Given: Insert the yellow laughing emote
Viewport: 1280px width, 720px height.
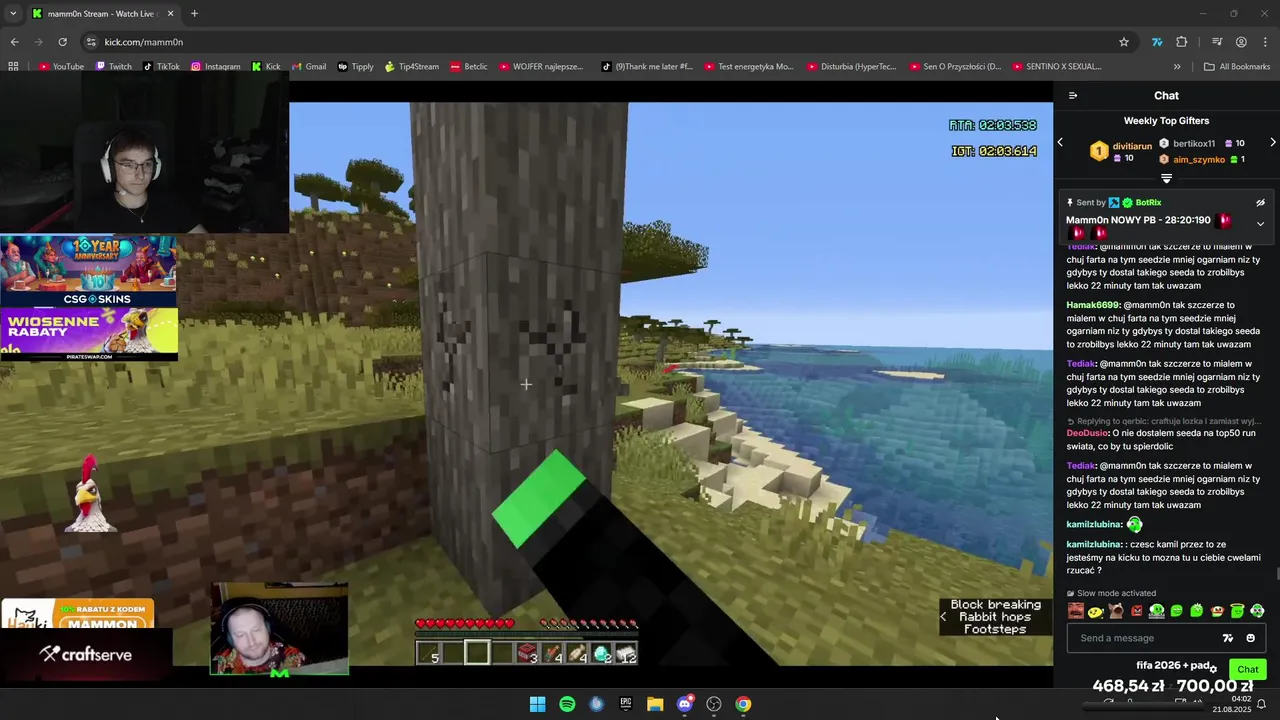Looking at the screenshot, I should coord(1096,611).
